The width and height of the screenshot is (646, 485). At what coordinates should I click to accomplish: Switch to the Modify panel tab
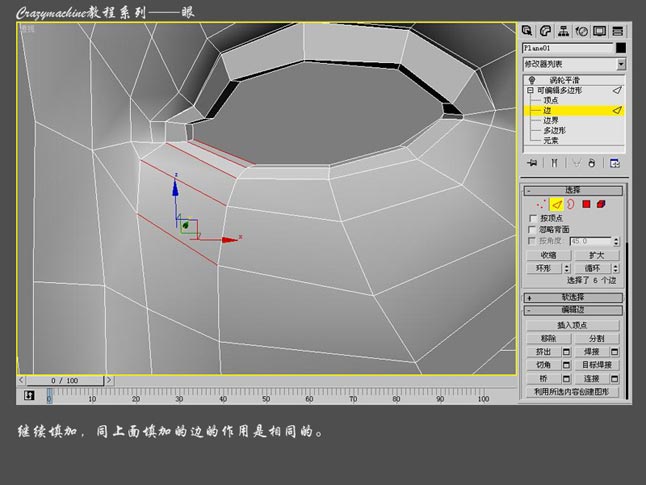pos(545,31)
